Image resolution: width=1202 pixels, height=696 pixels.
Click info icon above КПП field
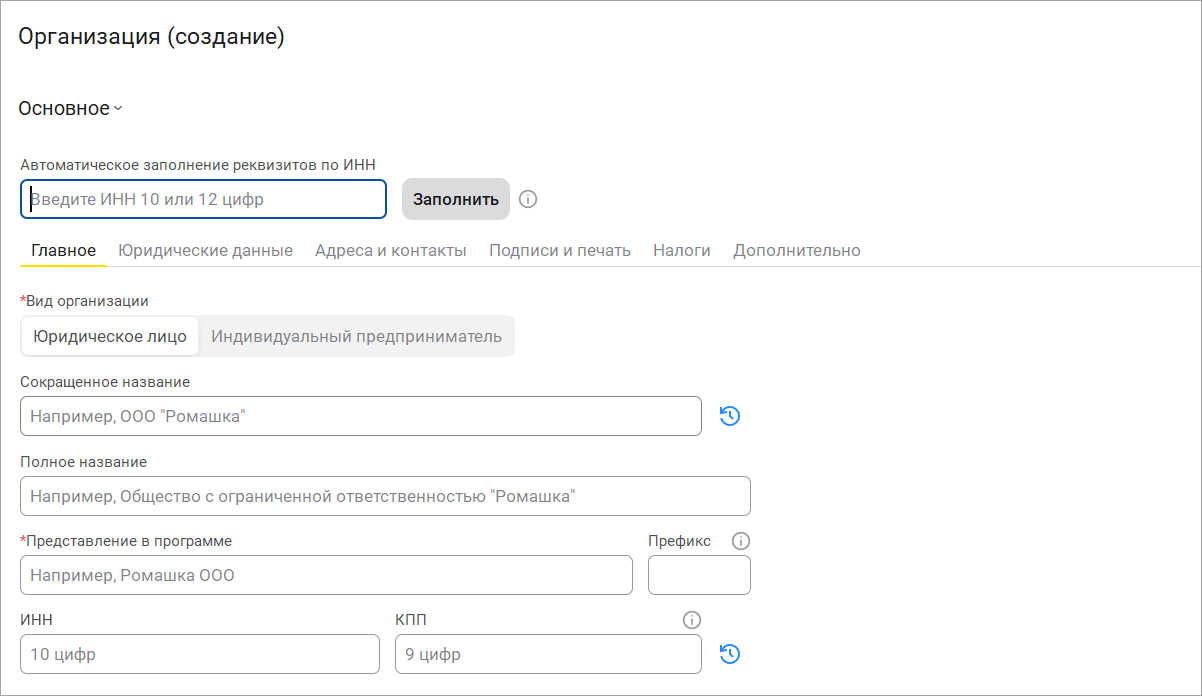pos(691,620)
